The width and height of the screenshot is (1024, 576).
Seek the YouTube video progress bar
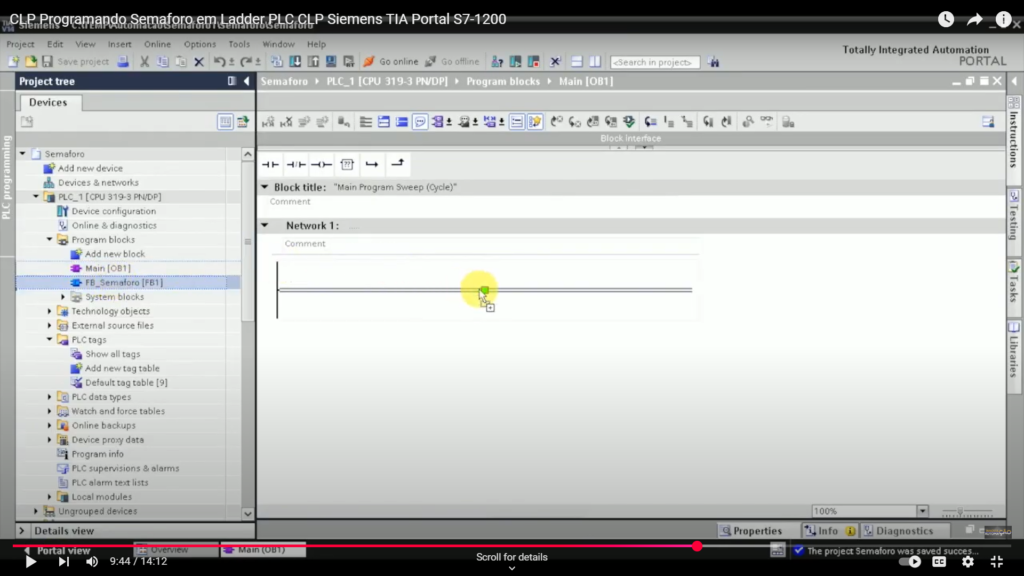(x=512, y=546)
